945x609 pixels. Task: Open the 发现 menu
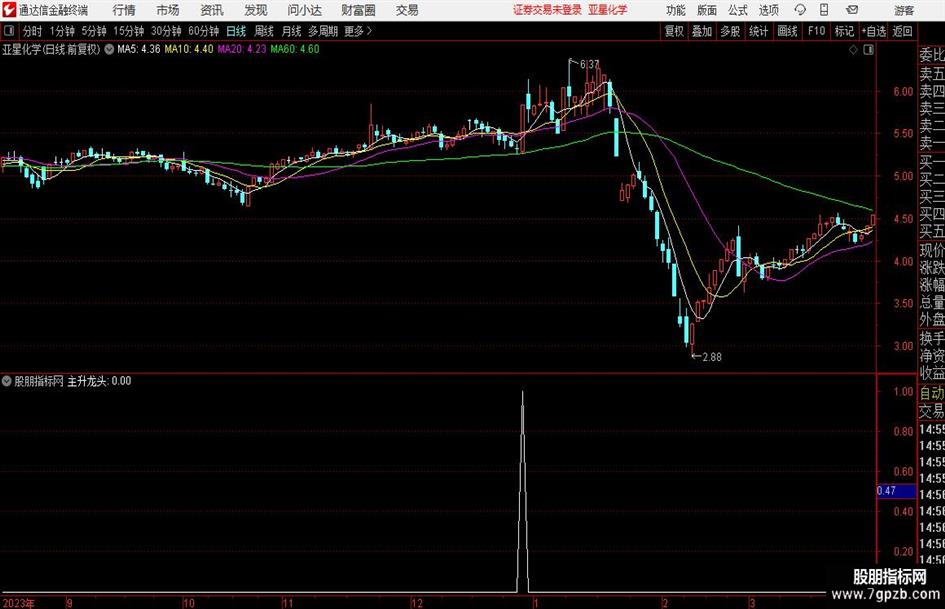tap(256, 10)
